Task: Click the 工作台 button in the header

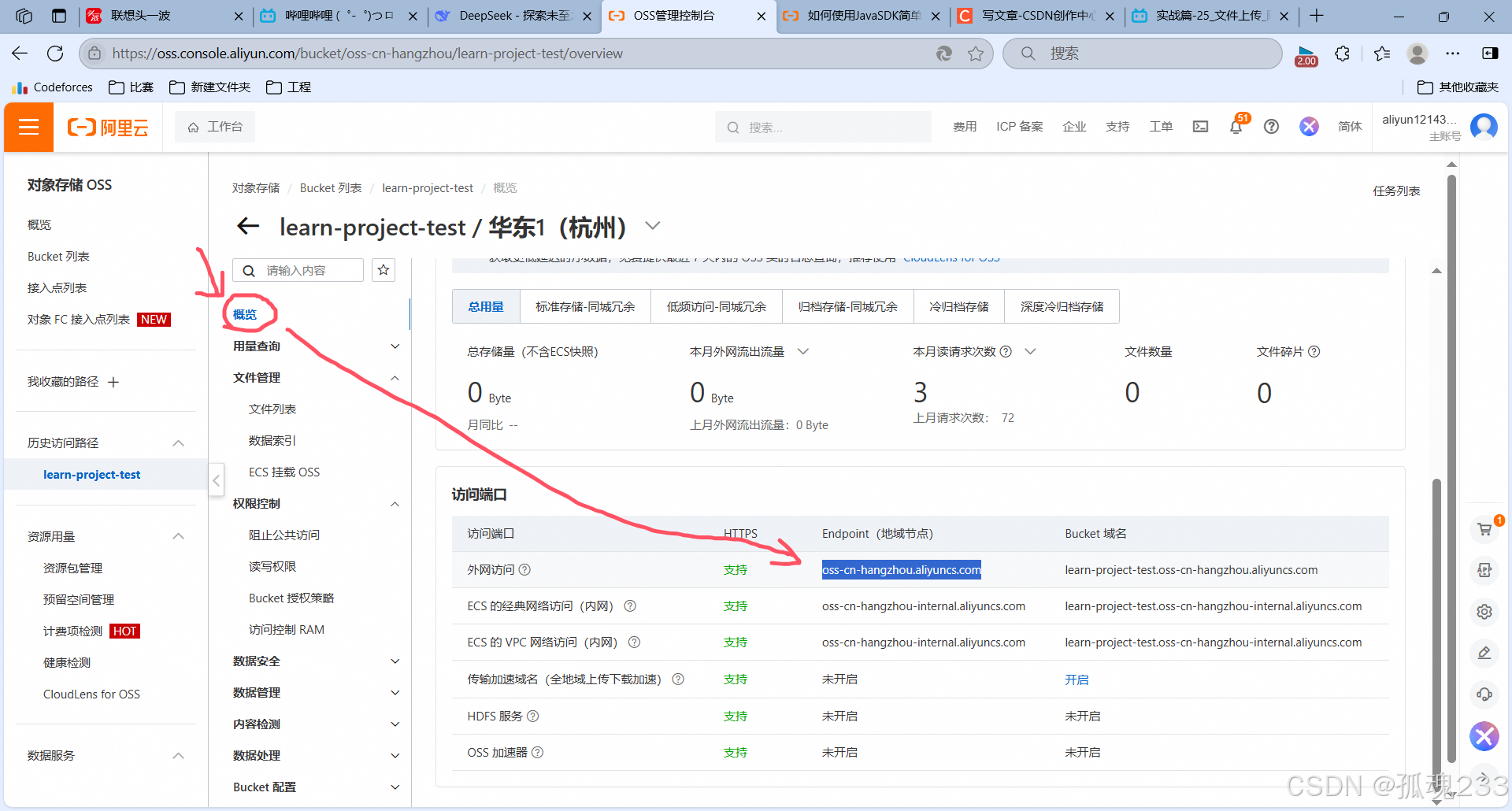Action: (x=215, y=127)
